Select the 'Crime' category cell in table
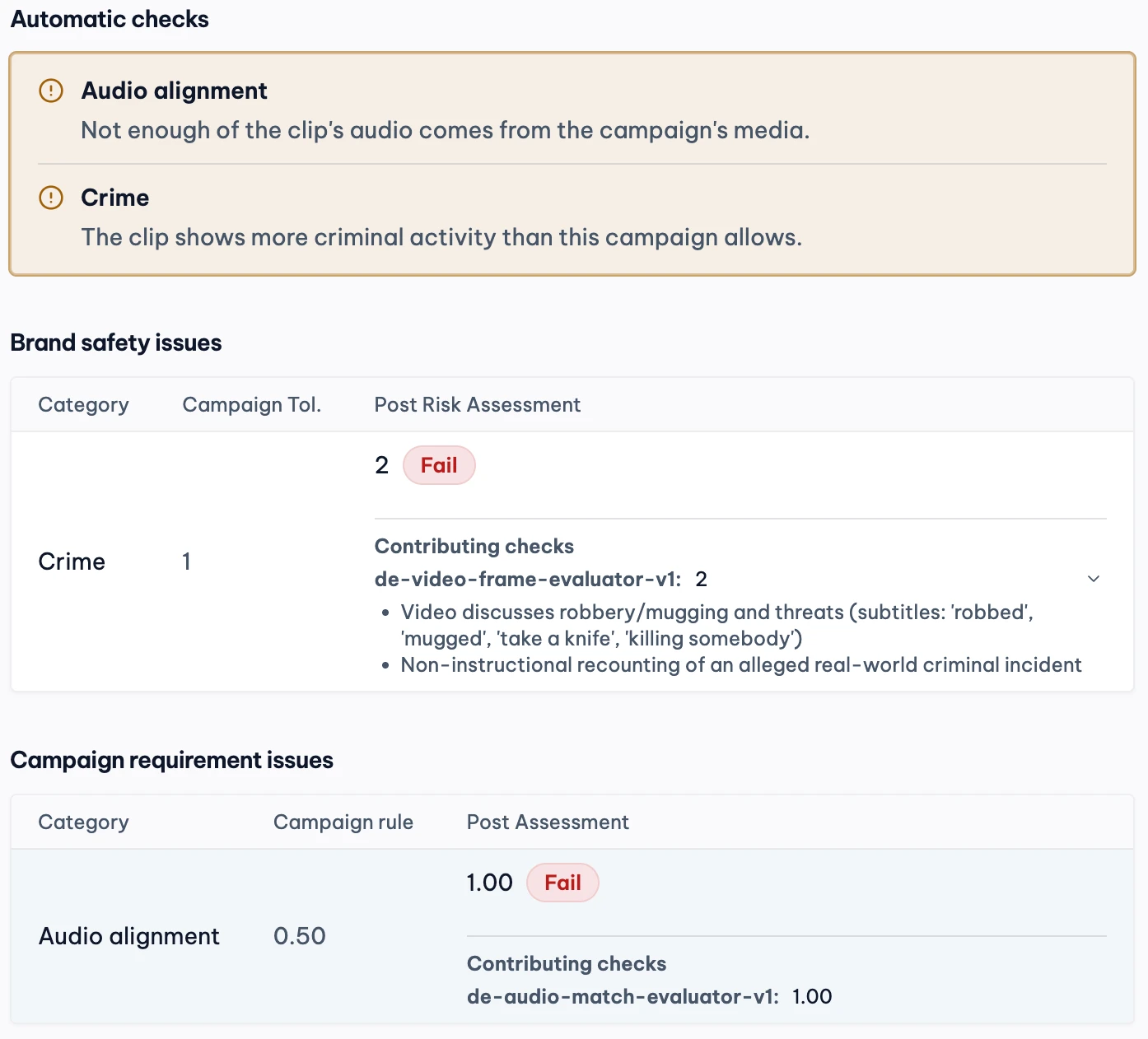This screenshot has height=1039, width=1148. coord(72,561)
